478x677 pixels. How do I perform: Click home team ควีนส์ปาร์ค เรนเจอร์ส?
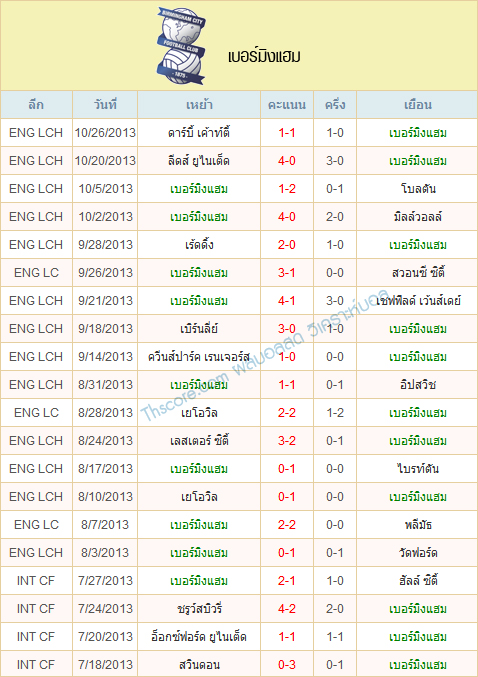click(x=199, y=357)
